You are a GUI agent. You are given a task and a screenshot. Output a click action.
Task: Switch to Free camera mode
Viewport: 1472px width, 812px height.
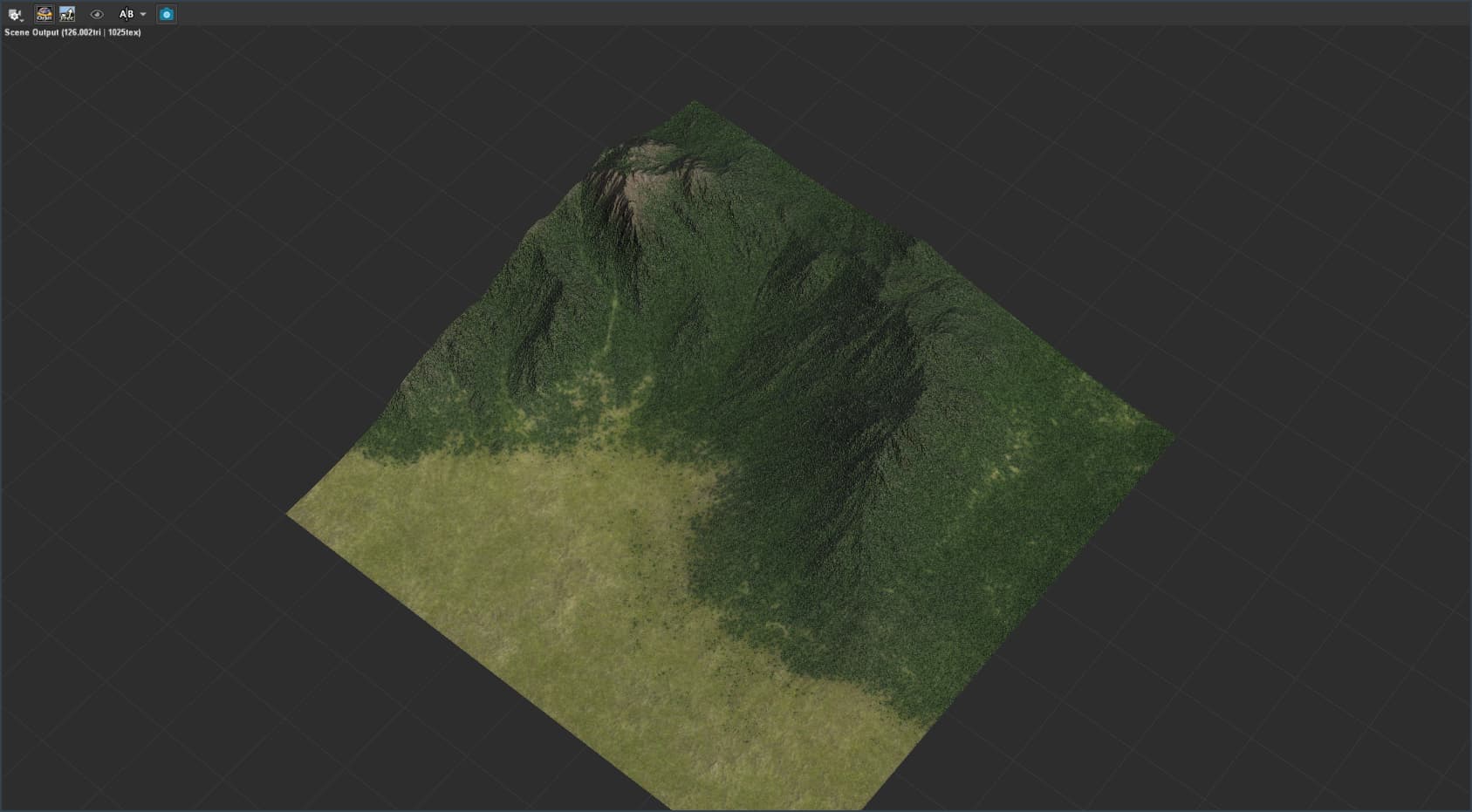pyautogui.click(x=67, y=14)
